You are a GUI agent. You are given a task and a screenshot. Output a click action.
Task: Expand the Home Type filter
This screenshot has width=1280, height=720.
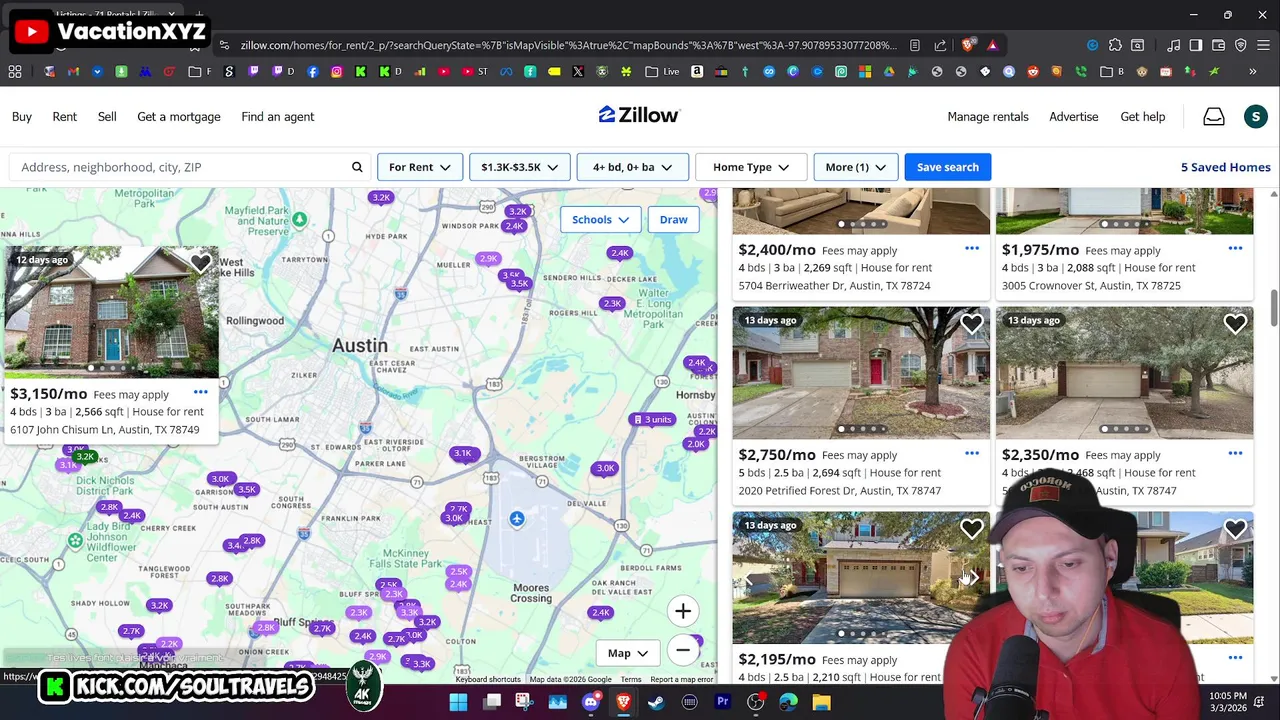coord(751,167)
